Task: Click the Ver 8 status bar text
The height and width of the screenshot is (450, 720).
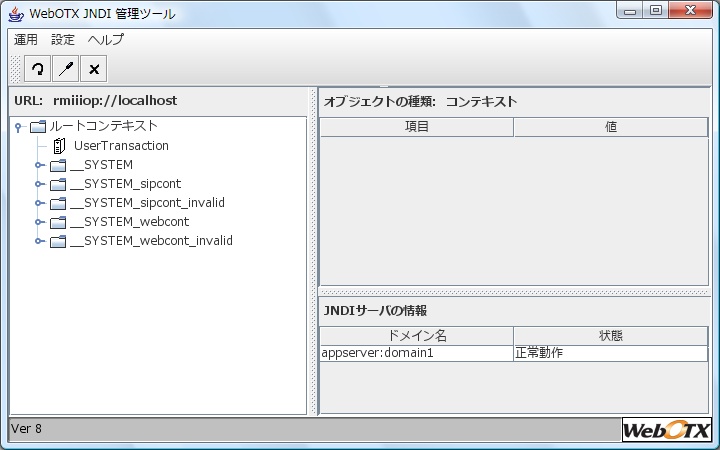Action: pyautogui.click(x=26, y=429)
